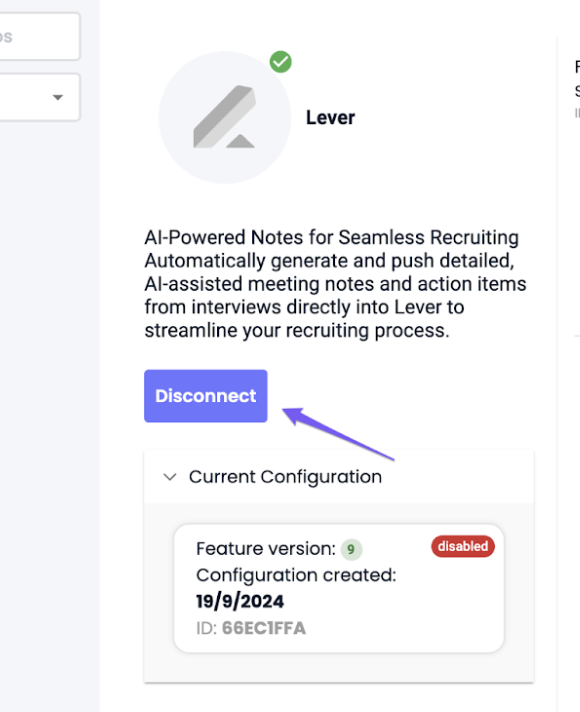Click the sidebar dropdown box body
The height and width of the screenshot is (712, 580).
(40, 97)
